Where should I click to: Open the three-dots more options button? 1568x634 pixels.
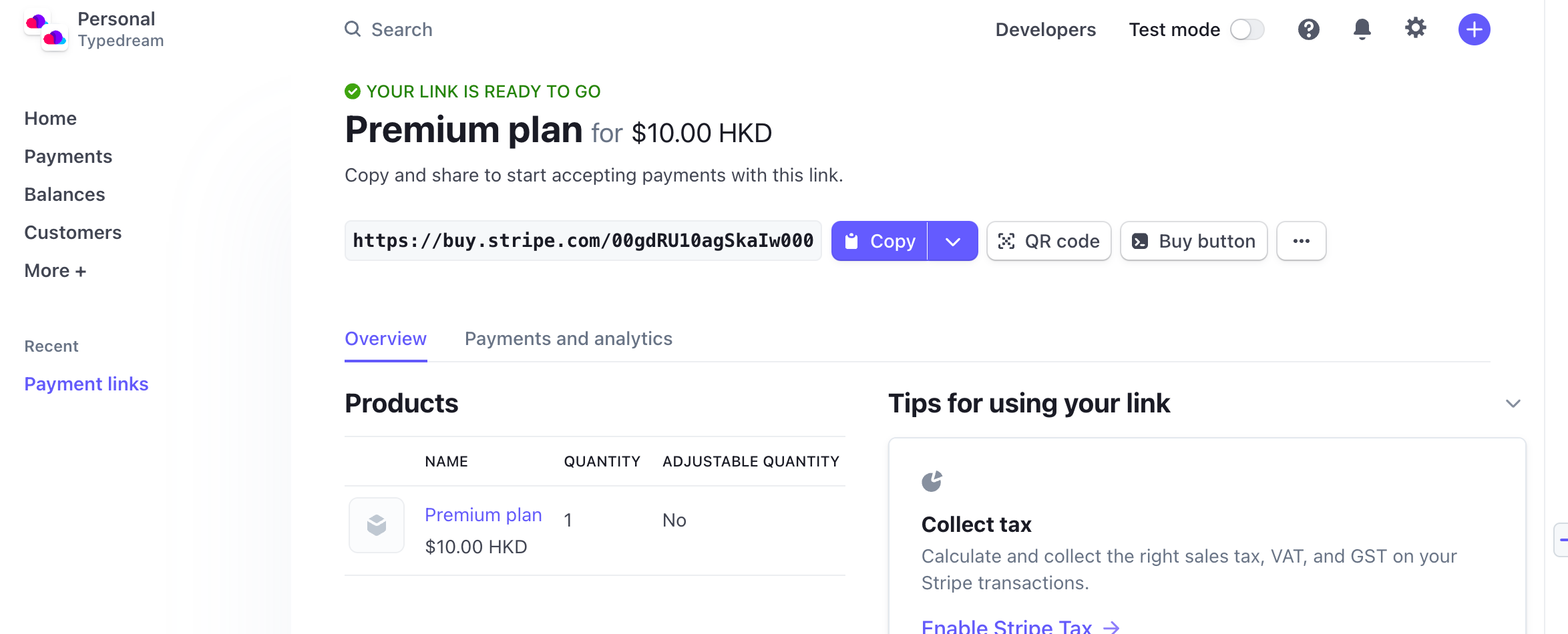(x=1301, y=241)
